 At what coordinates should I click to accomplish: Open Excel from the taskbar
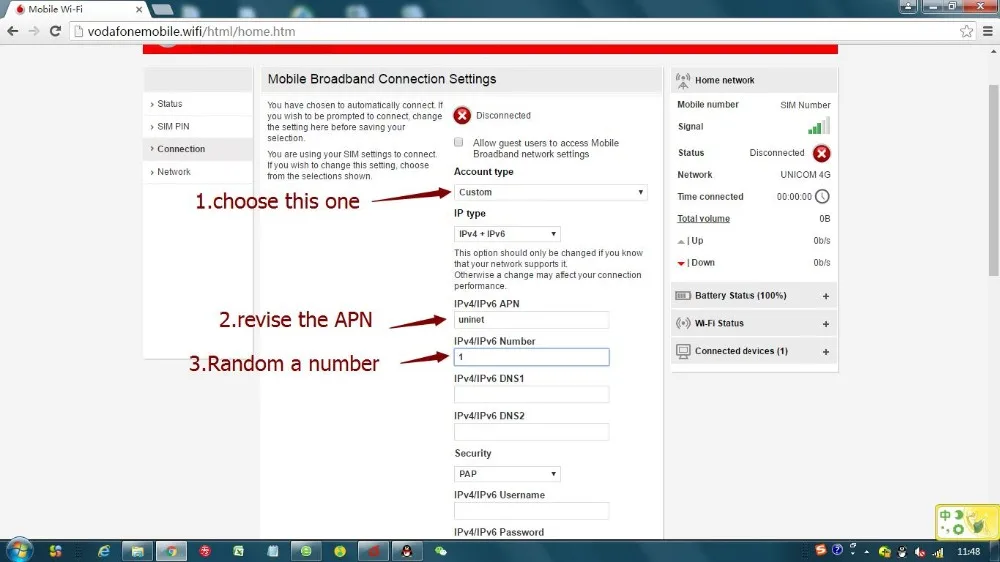click(239, 551)
